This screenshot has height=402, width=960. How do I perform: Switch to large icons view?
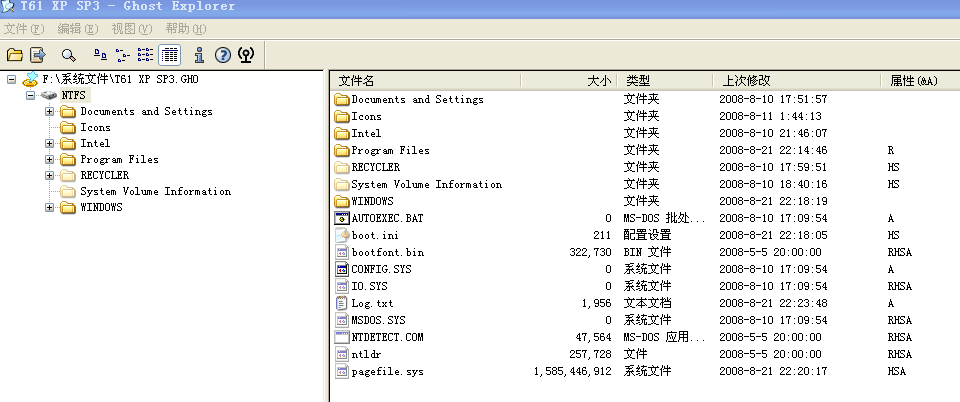[x=100, y=55]
